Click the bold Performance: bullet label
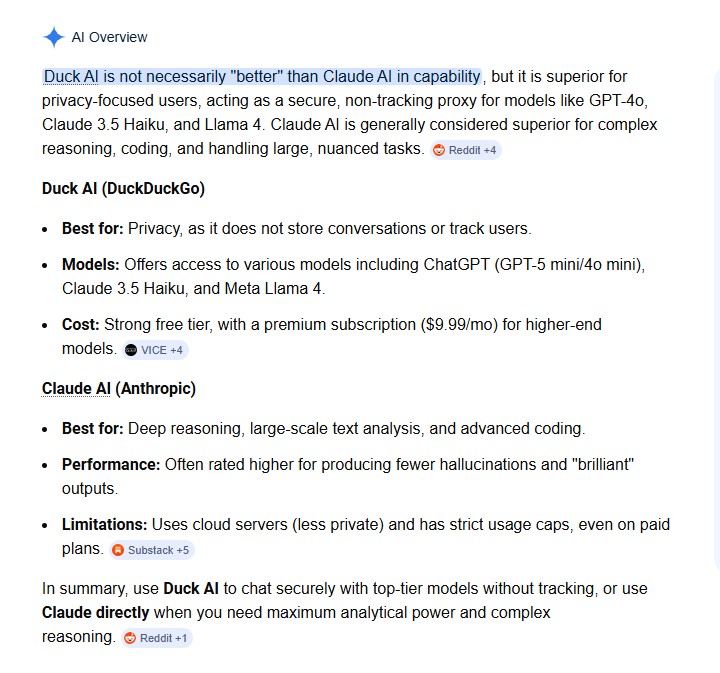Viewport: 720px width, 673px height. pyautogui.click(x=111, y=464)
